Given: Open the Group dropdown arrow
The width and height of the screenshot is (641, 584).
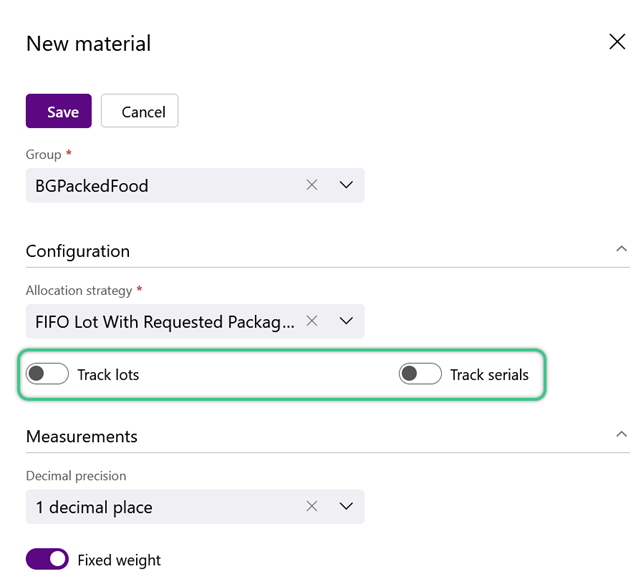Looking at the screenshot, I should click(x=346, y=185).
